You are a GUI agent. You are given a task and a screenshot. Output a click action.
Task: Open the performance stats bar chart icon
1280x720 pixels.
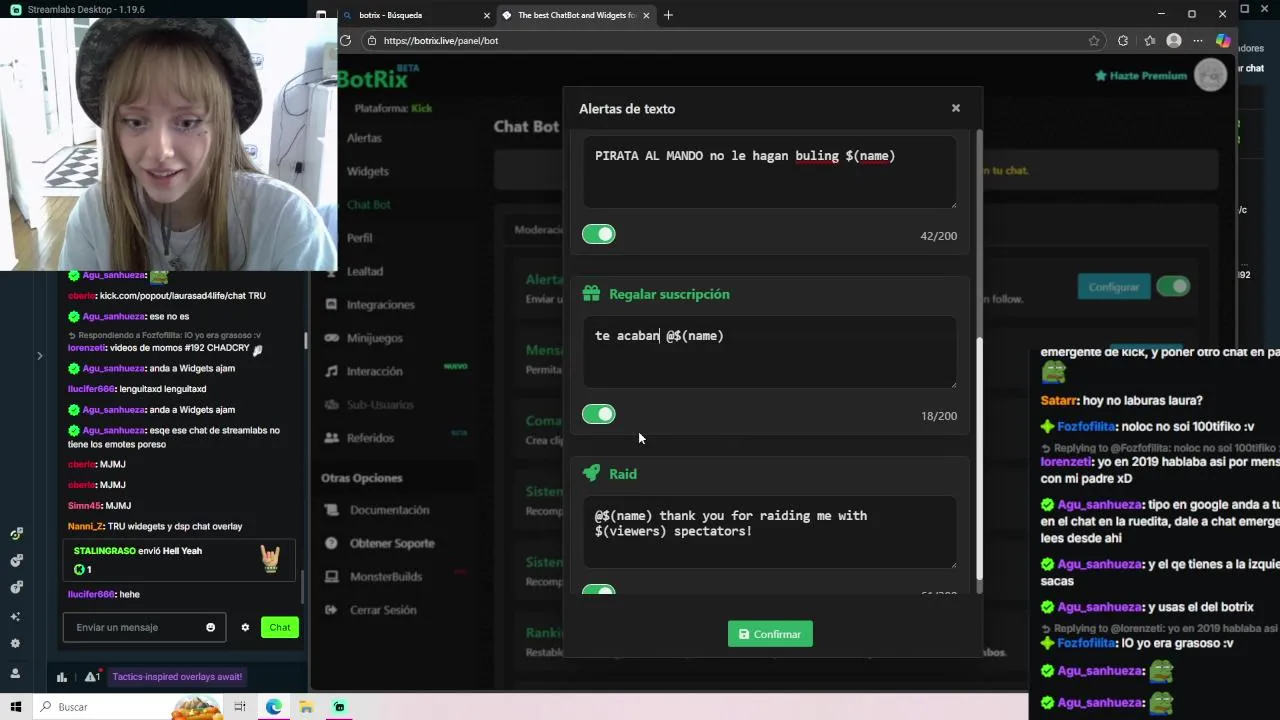point(62,677)
